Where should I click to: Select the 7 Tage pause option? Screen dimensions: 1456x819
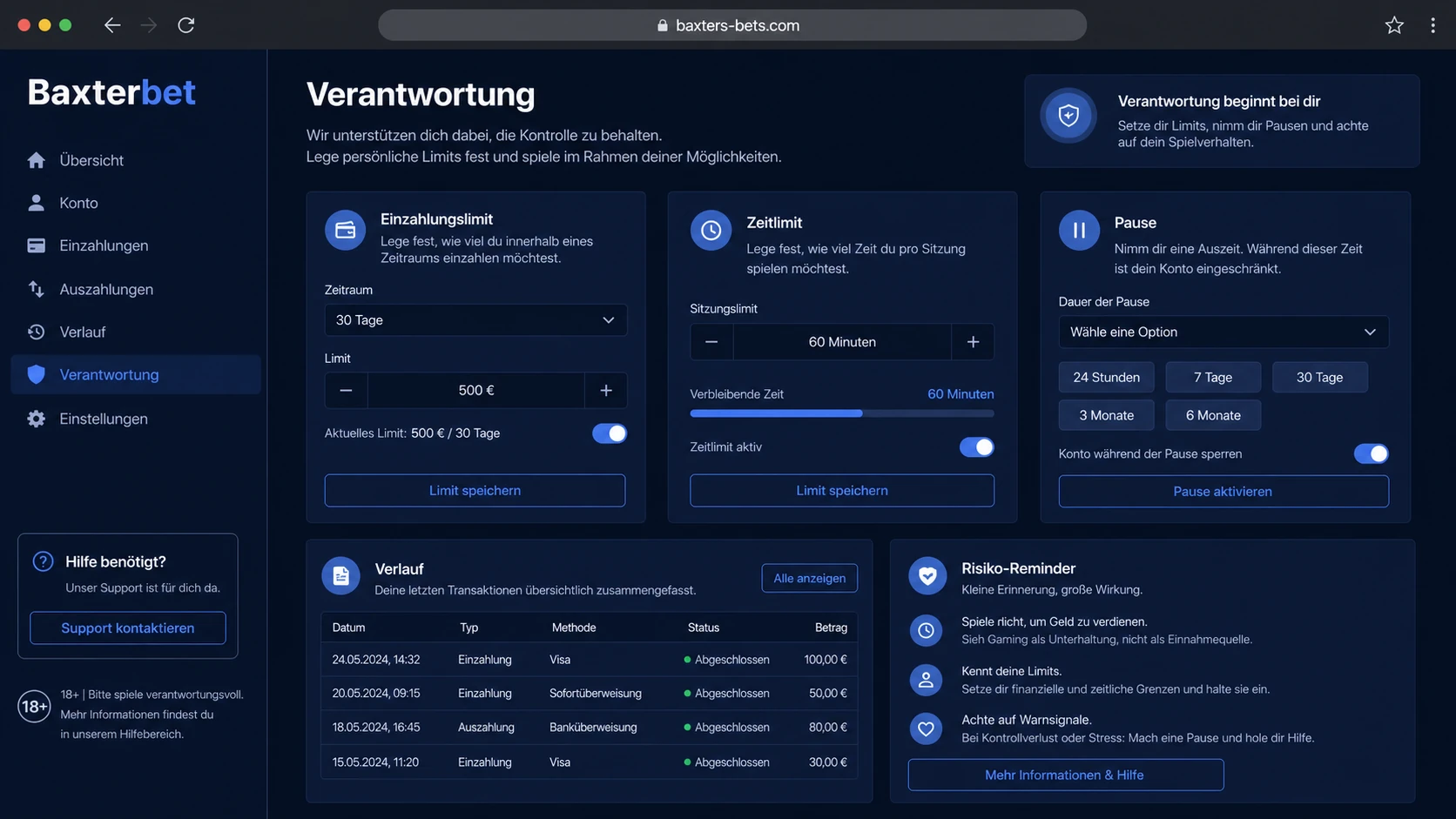1213,377
